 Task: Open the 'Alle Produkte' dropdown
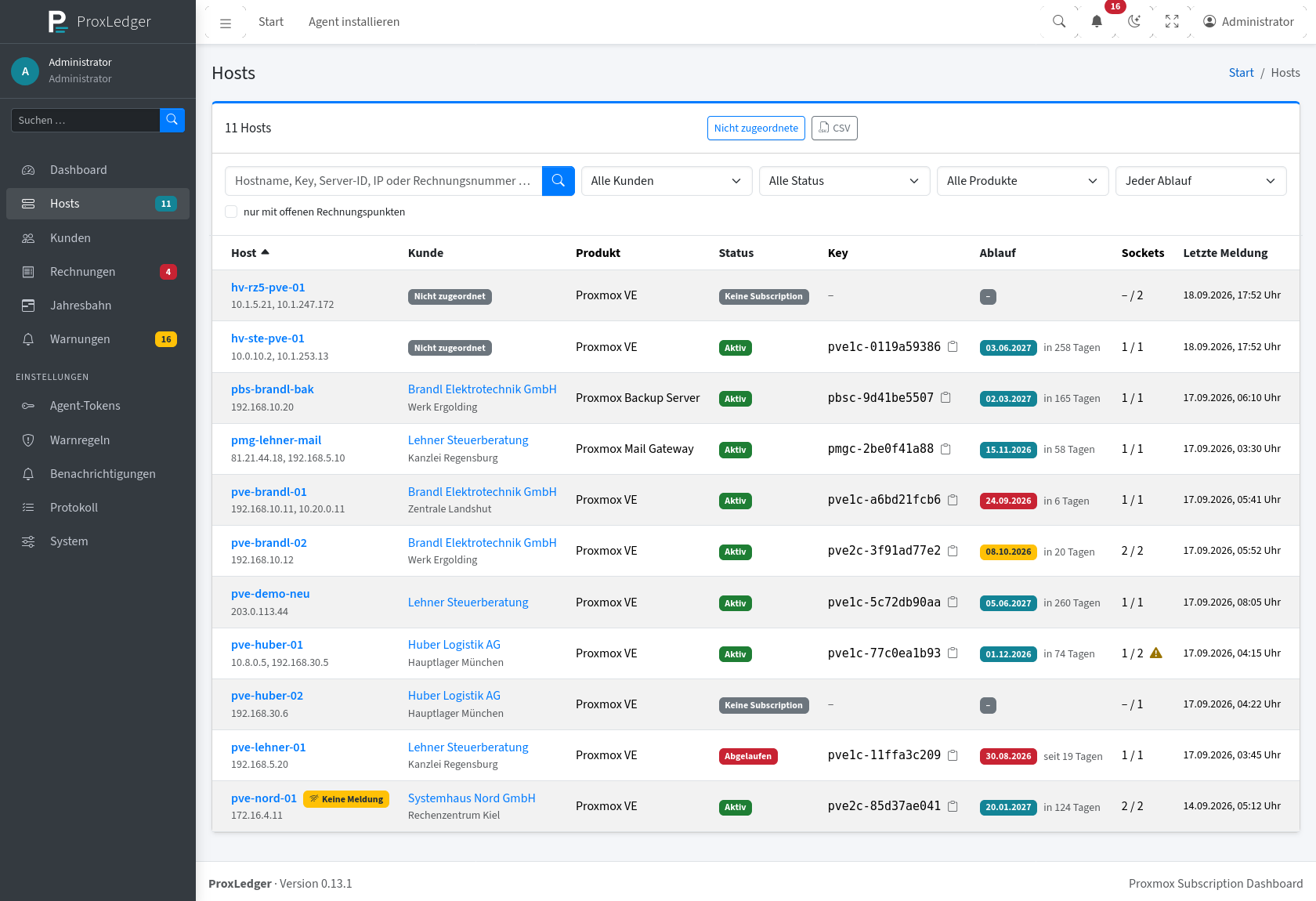(x=1022, y=181)
